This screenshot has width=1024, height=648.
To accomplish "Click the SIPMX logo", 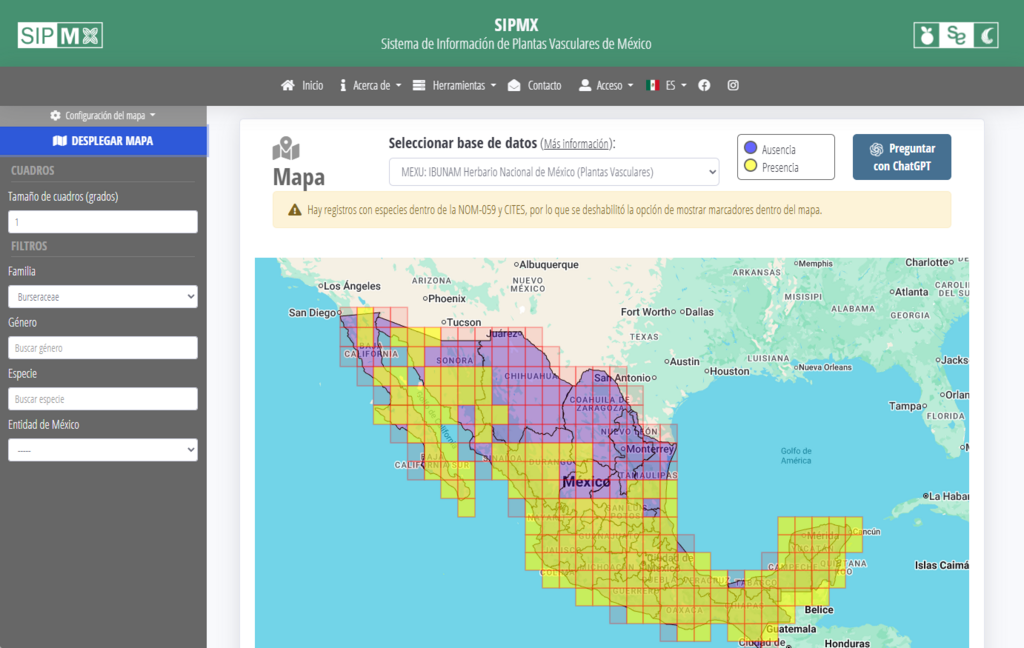I will coord(60,35).
